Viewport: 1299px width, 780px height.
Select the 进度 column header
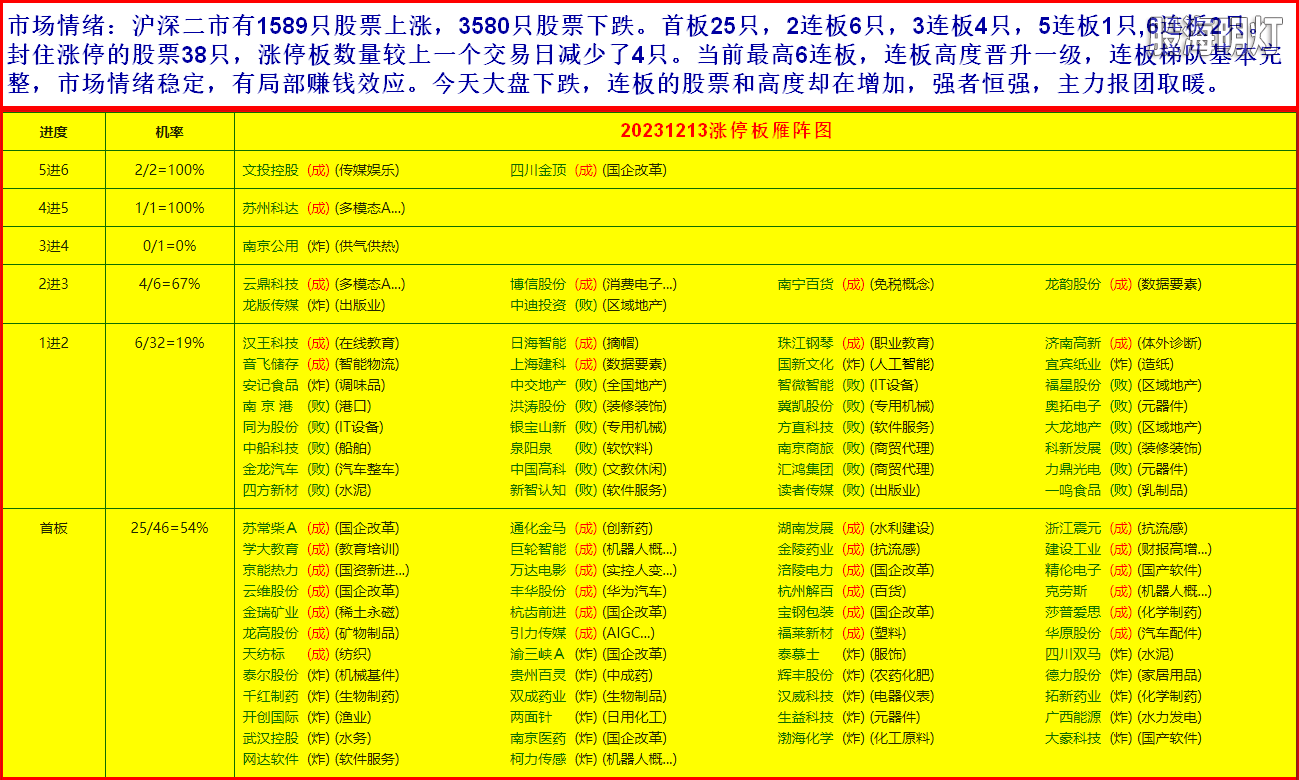54,132
